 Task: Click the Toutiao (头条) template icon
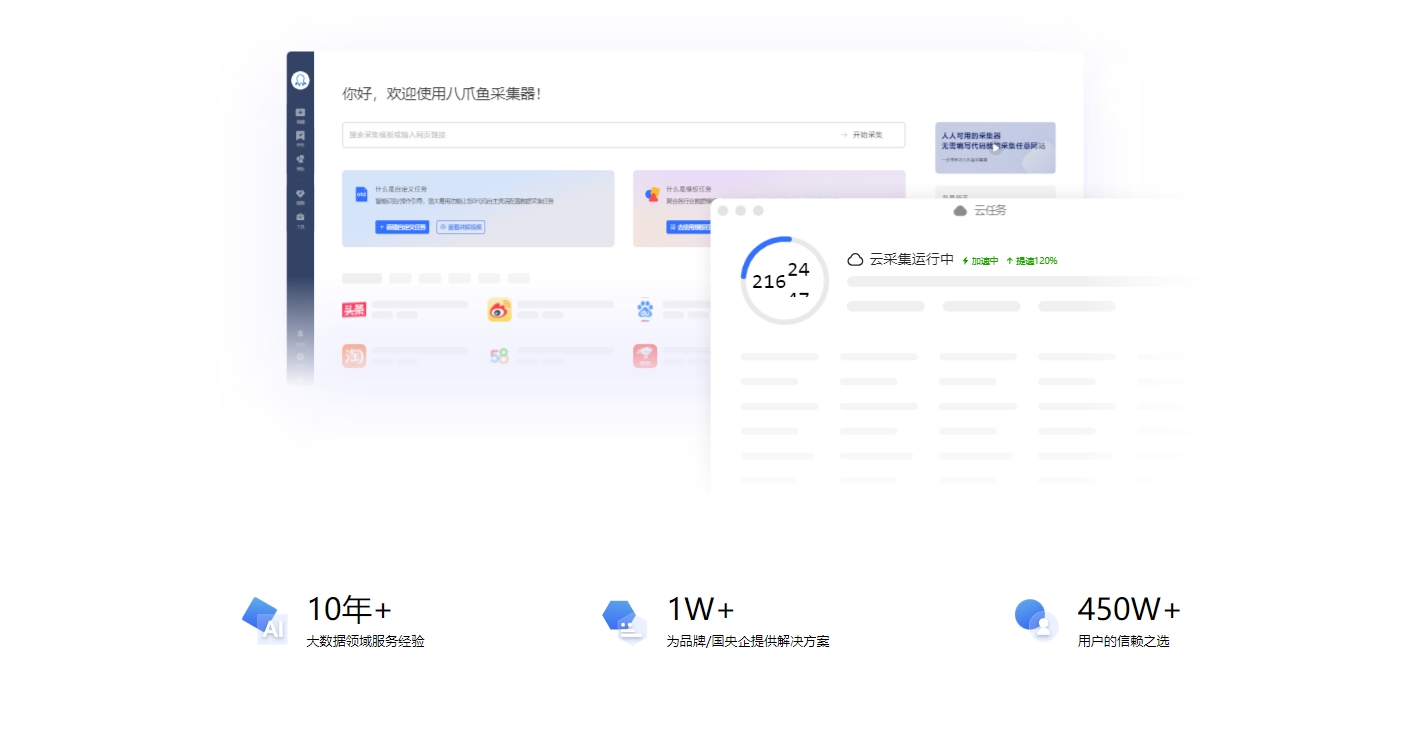point(354,310)
